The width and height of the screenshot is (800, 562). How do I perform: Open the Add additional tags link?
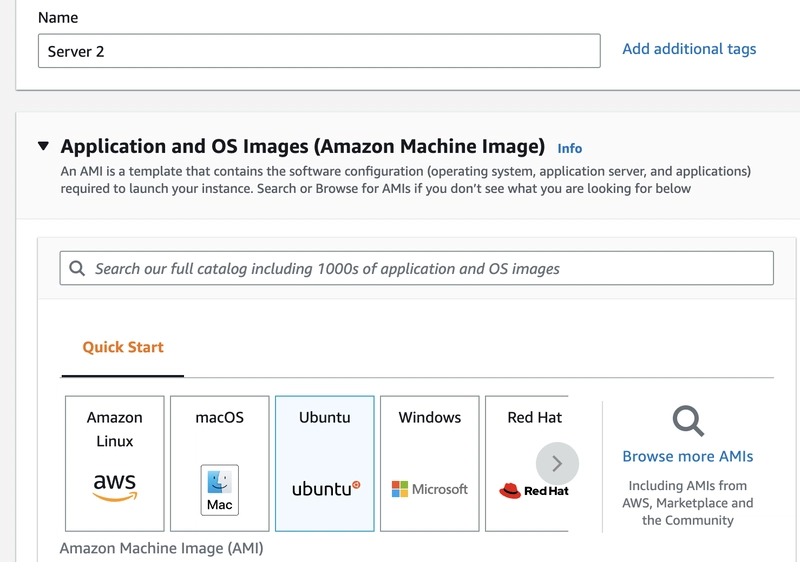point(689,49)
